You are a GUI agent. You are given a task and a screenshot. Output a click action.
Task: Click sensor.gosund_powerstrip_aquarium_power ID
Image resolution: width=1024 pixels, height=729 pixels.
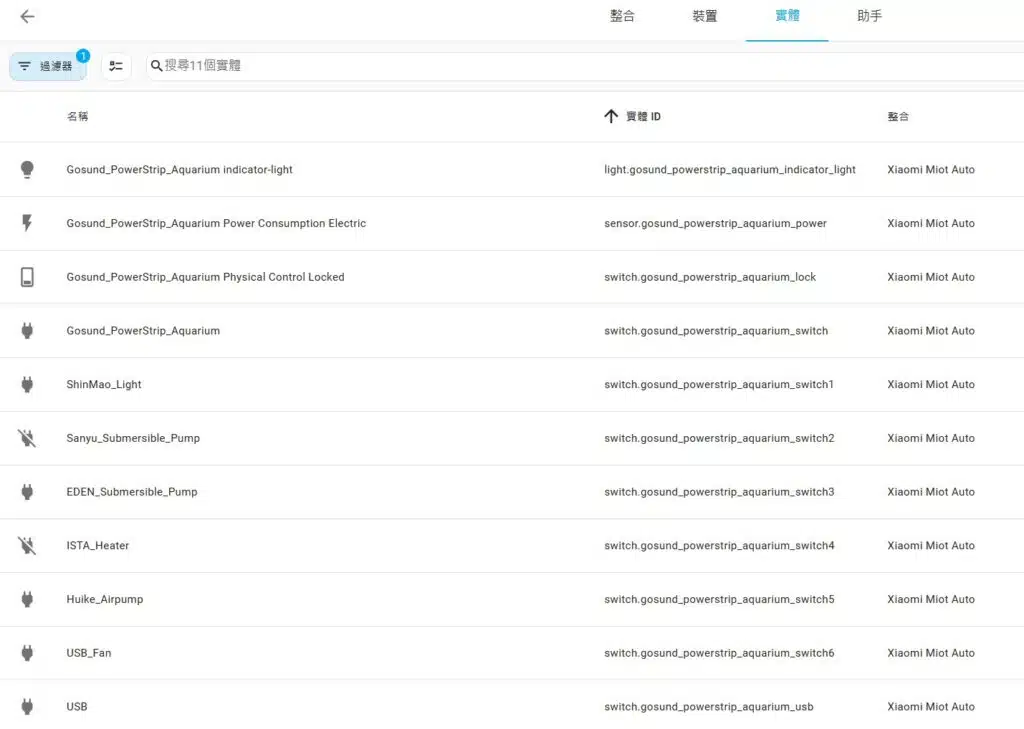pos(715,223)
